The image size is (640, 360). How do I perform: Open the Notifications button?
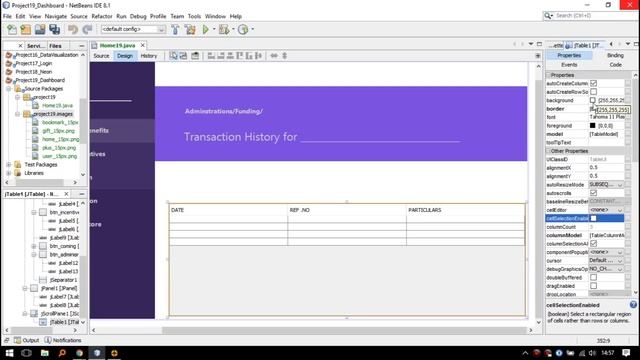tap(63, 340)
